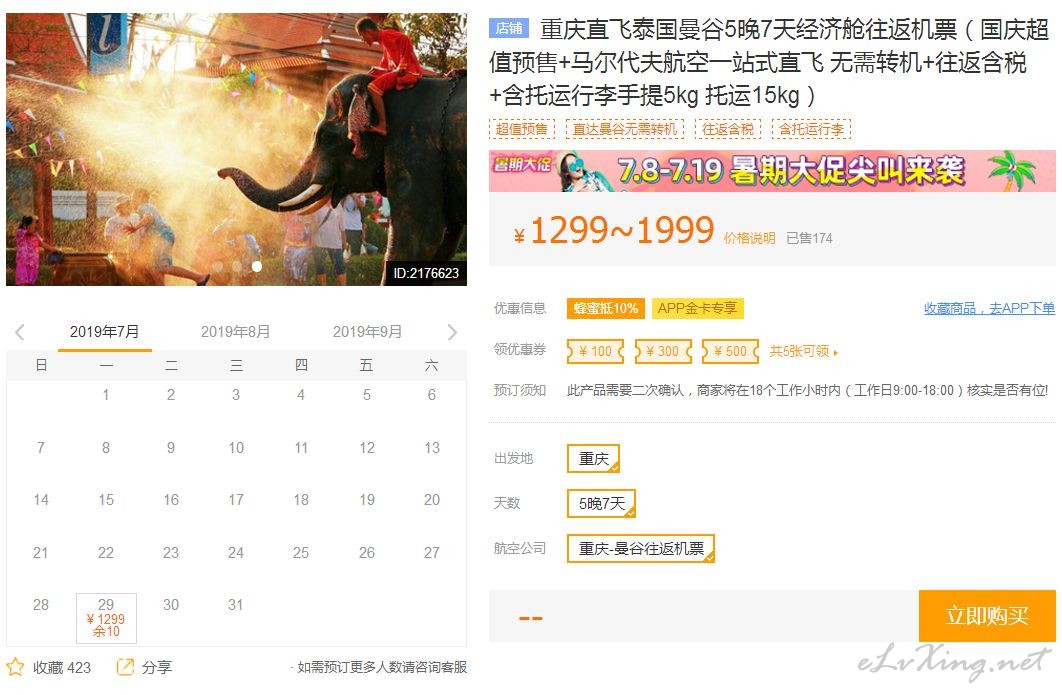Expand 共5张可领 coupon list
The height and width of the screenshot is (695, 1062).
coord(803,352)
